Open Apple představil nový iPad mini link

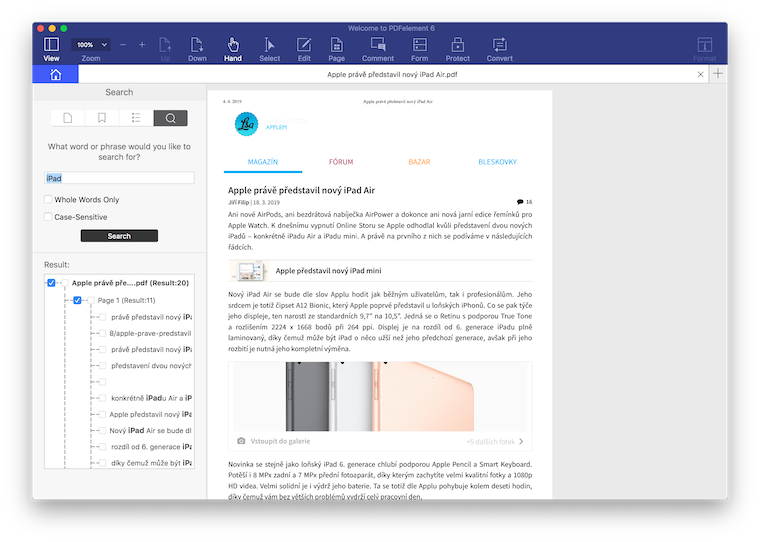328,271
